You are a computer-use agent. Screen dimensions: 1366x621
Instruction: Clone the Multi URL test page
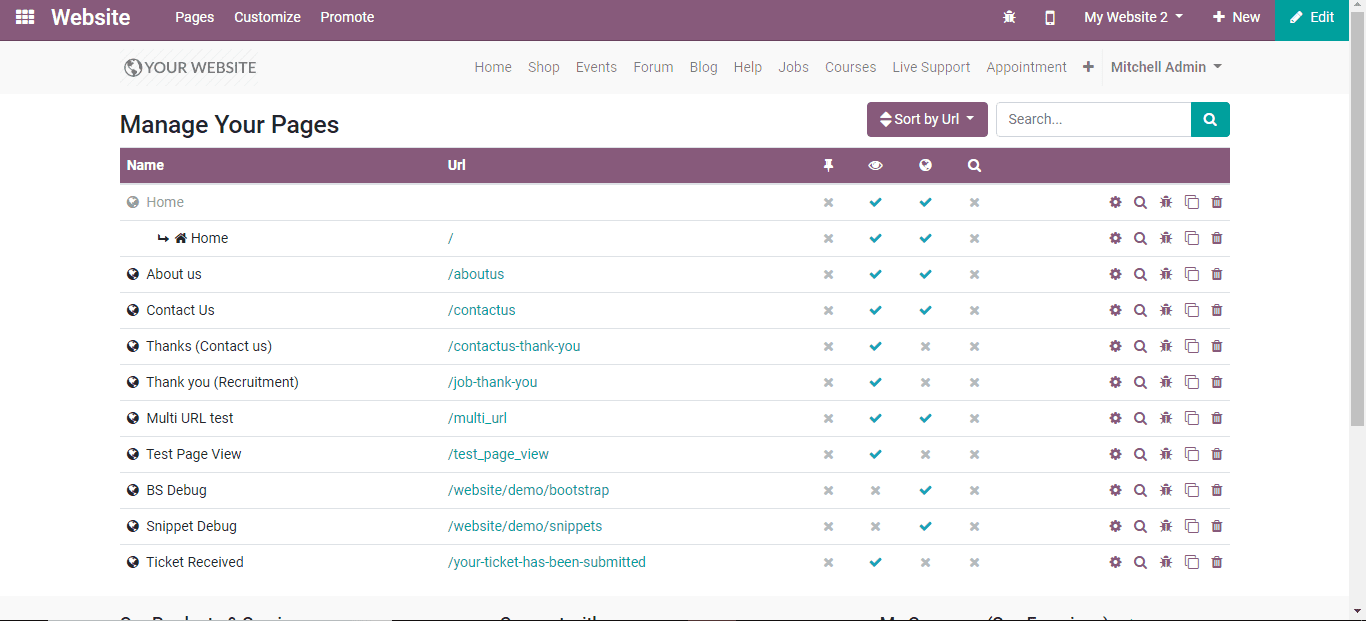point(1191,418)
